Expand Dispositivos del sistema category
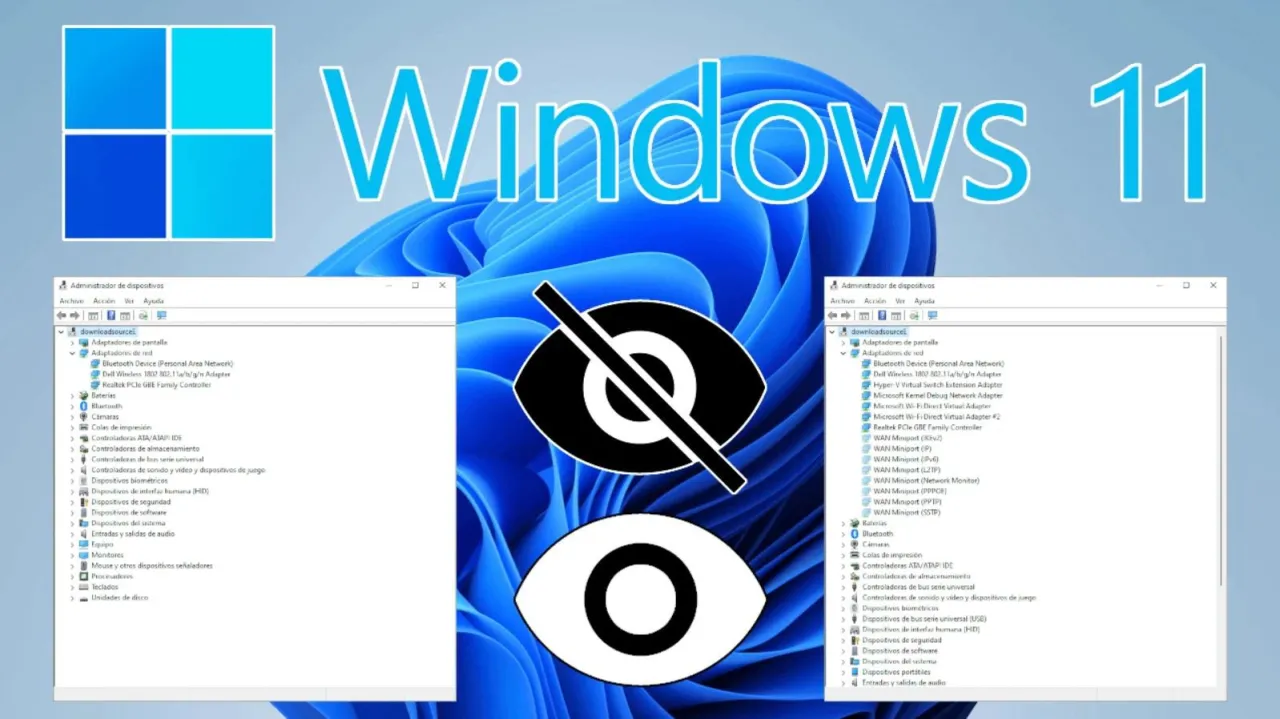This screenshot has width=1280, height=719. pos(71,523)
